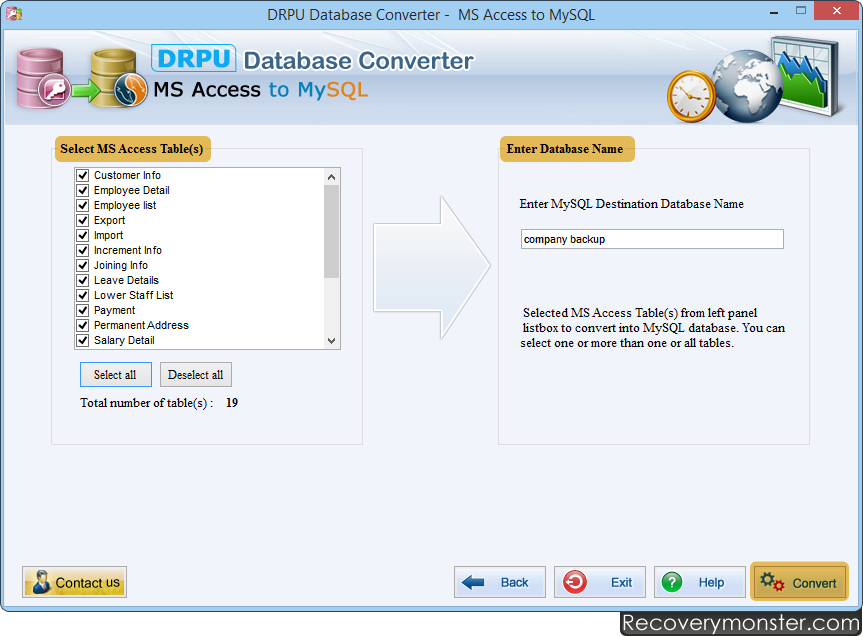Viewport: 863px width, 636px height.
Task: Click the 'Lower Staff List' table name
Action: 133,295
